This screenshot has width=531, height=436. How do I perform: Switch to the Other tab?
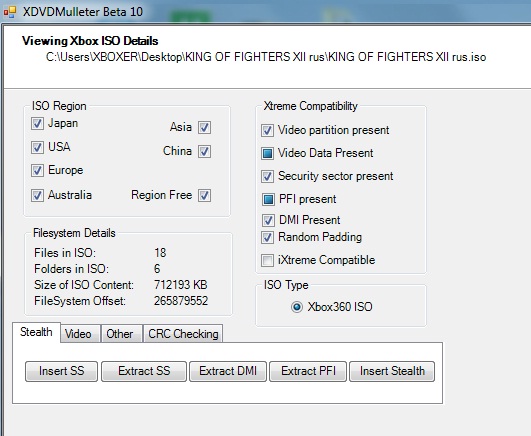122,334
